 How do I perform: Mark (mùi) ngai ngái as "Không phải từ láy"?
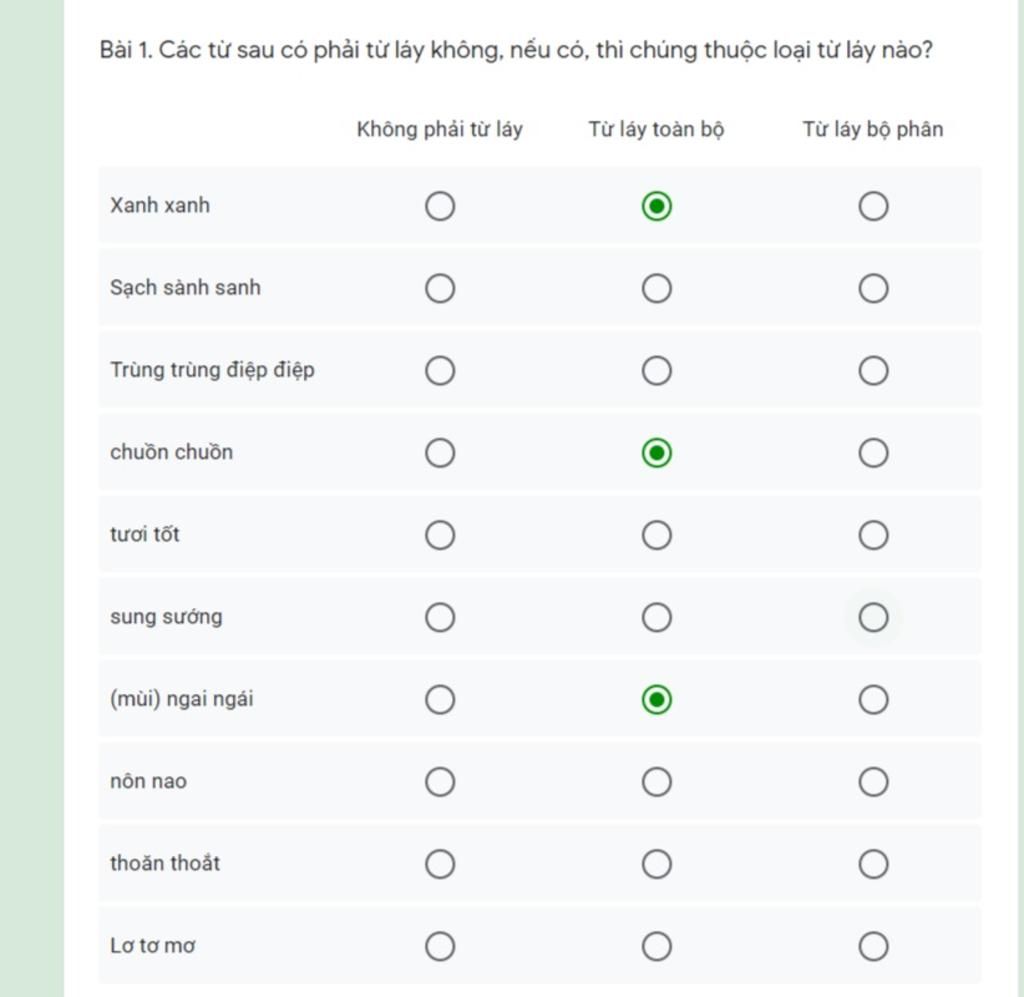point(440,700)
